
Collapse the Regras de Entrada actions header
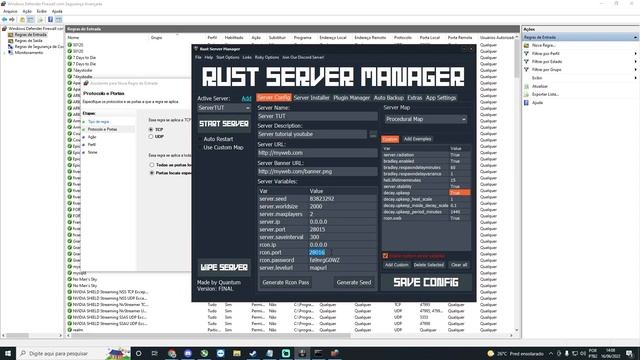(635, 37)
